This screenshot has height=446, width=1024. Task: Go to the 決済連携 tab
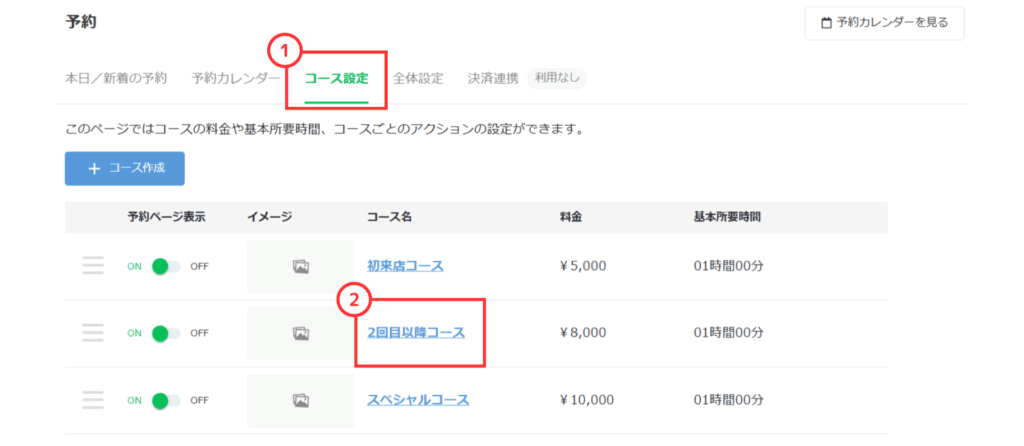[493, 78]
